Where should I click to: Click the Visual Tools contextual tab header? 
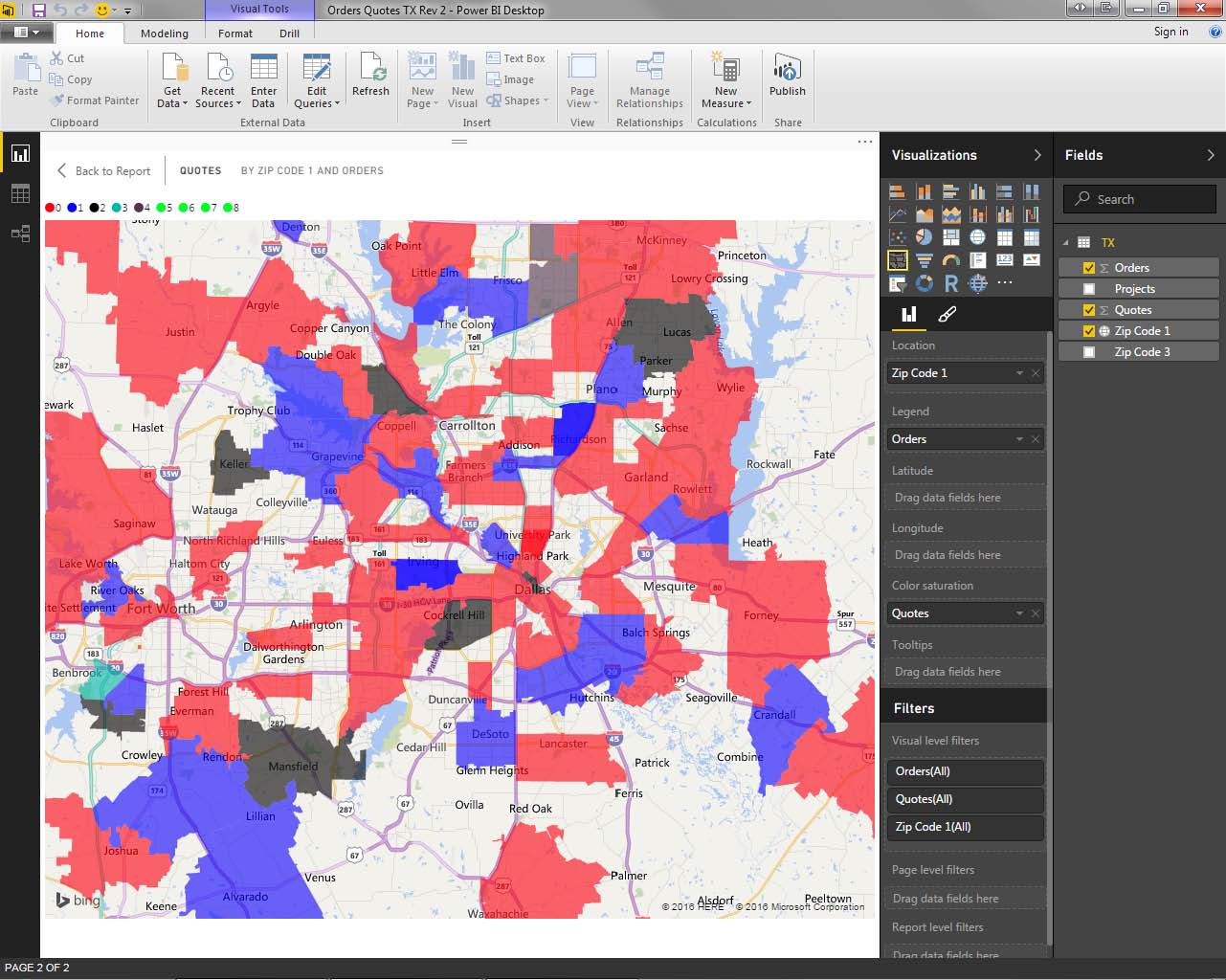pos(259,10)
